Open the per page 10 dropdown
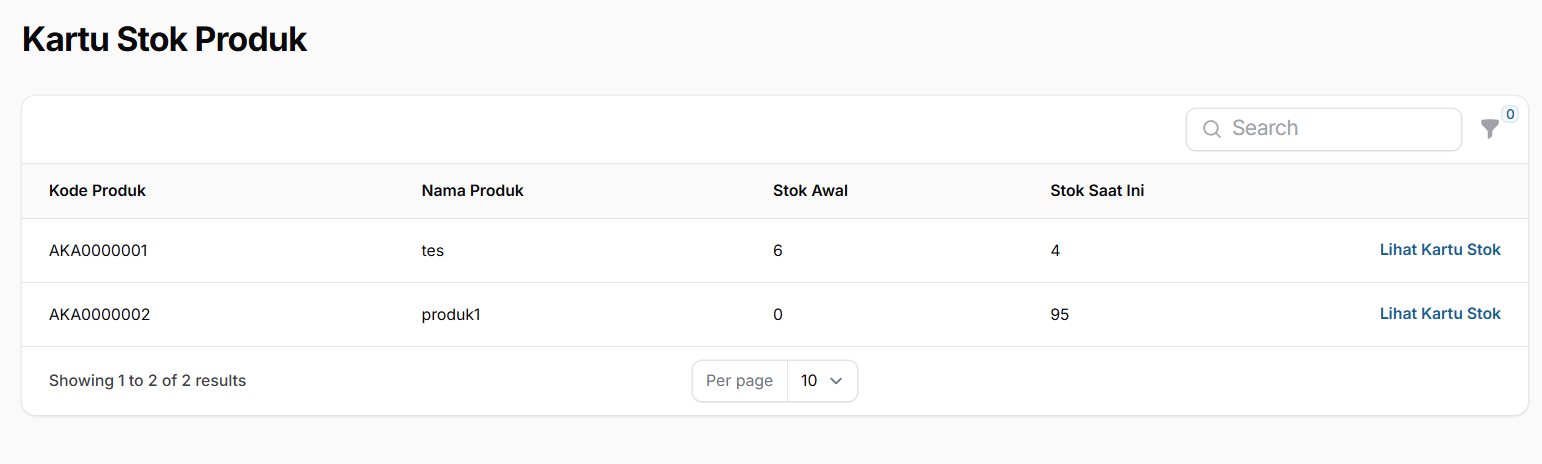This screenshot has height=464, width=1542. 822,381
